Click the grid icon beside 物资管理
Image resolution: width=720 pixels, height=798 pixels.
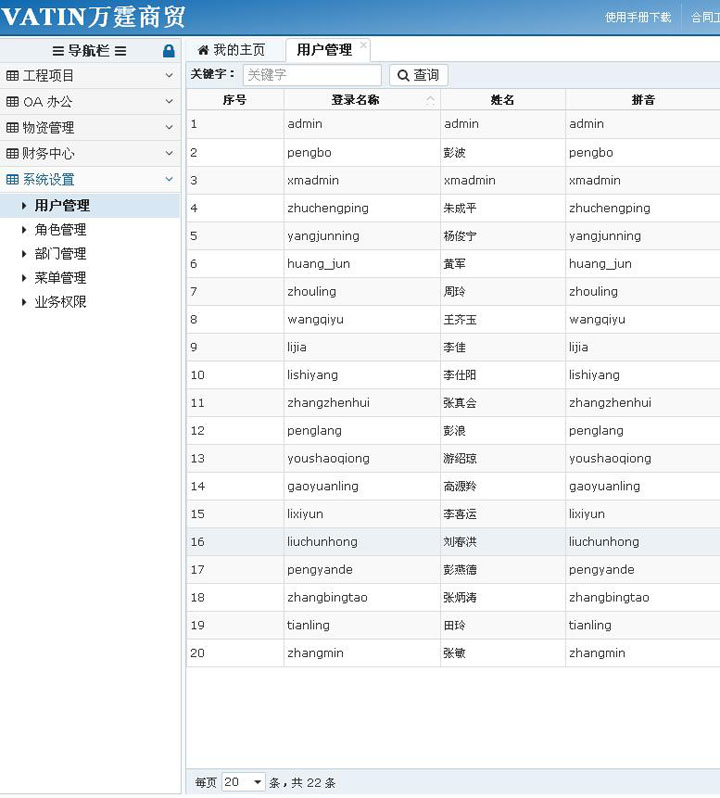coord(12,128)
